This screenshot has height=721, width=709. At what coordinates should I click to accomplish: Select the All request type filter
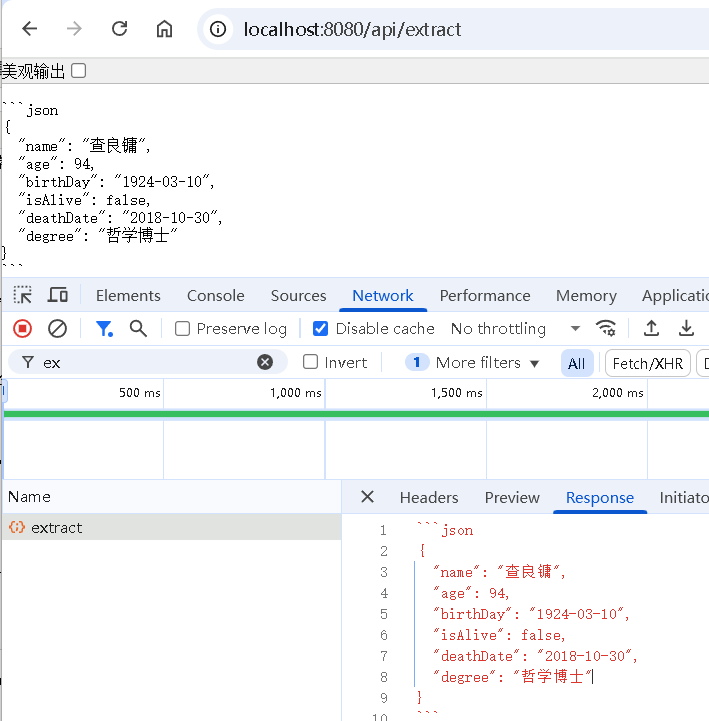(x=577, y=364)
